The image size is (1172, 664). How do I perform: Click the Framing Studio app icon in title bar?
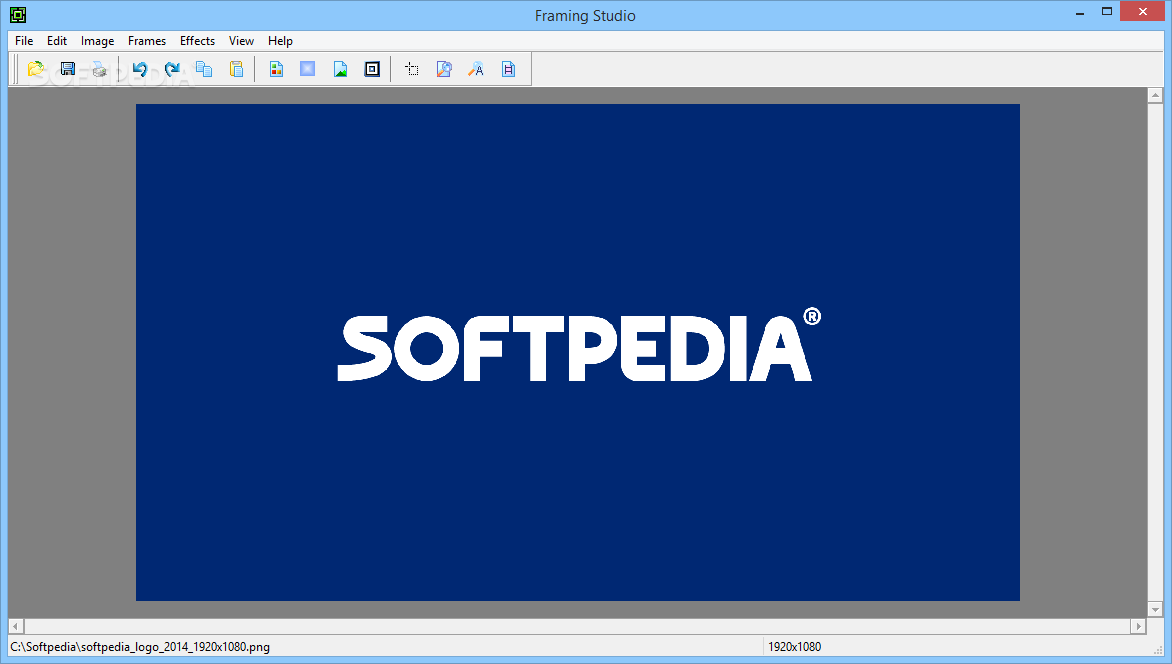coord(18,14)
